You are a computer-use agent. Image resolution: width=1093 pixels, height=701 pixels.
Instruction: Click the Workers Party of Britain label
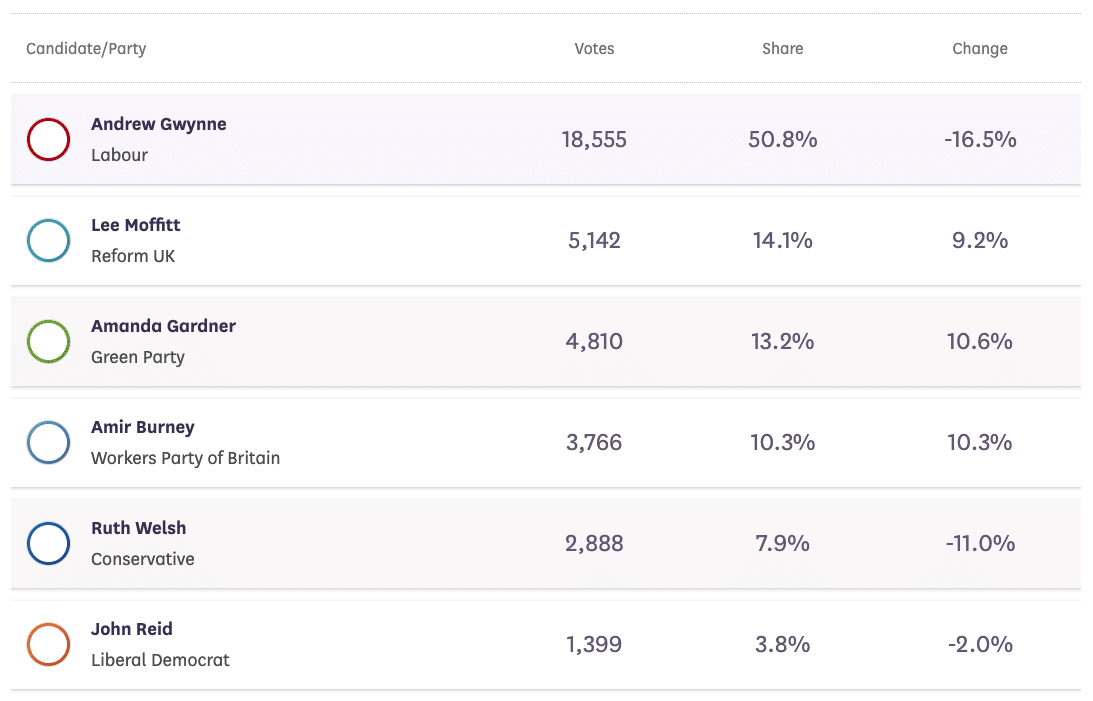185,458
